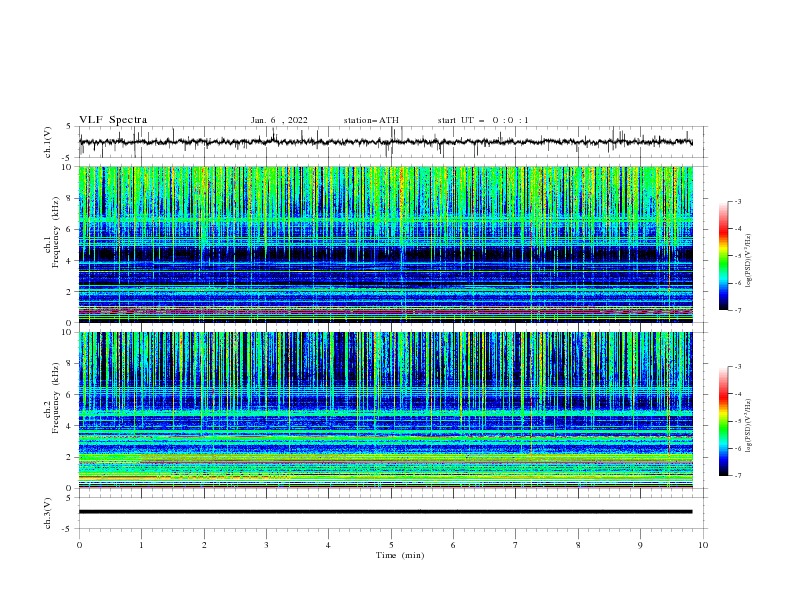Screen dimensions: 792x612
Task: Click the time axis tick label '5'
Action: click(x=391, y=545)
